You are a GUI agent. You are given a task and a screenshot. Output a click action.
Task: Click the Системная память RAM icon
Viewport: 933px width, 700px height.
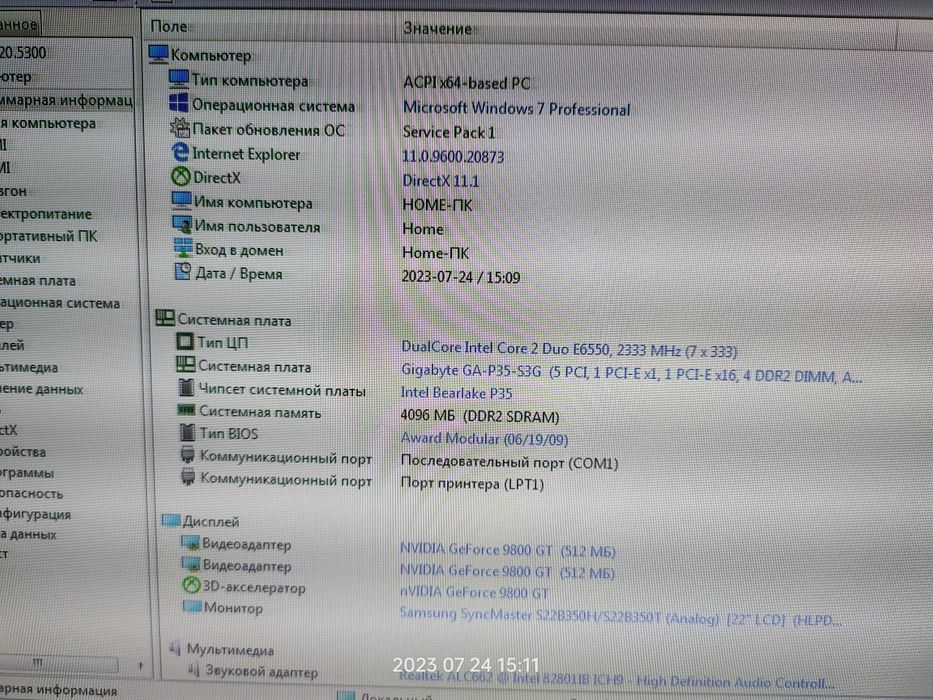point(187,410)
